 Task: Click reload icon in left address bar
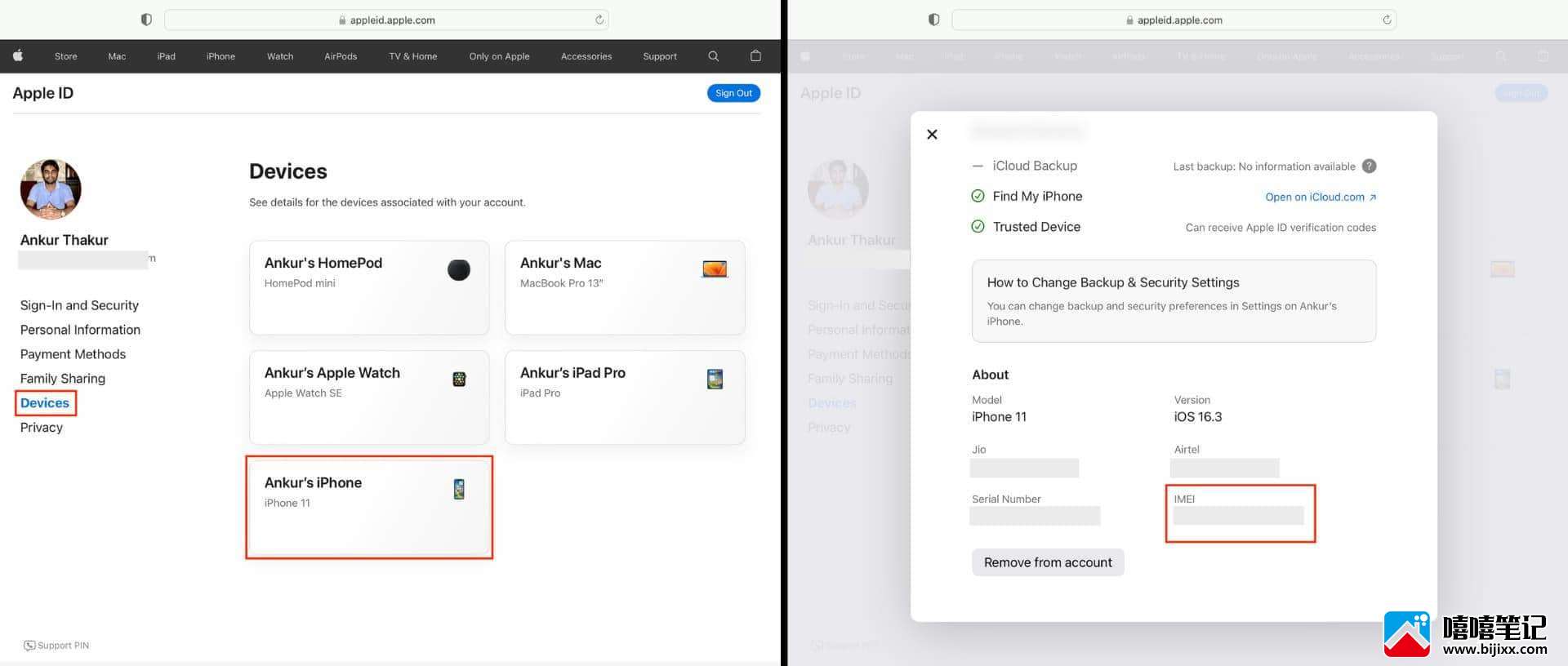click(x=599, y=20)
